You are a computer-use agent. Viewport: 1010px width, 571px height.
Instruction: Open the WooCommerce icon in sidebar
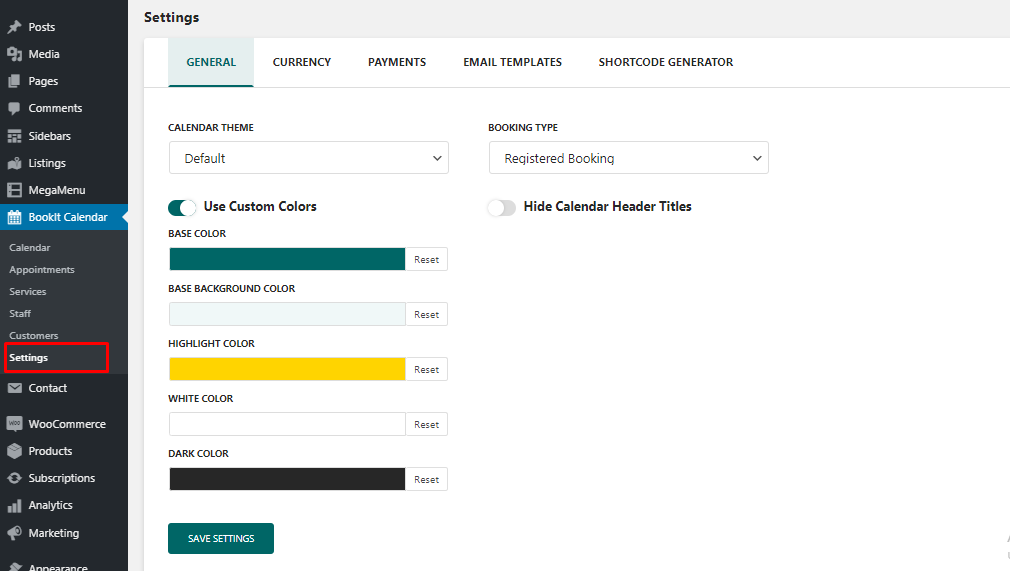pos(14,424)
